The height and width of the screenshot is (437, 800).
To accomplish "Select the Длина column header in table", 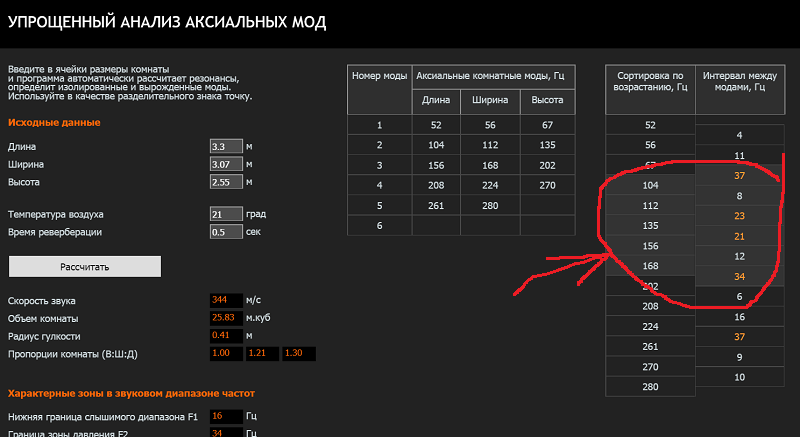I will click(x=435, y=101).
